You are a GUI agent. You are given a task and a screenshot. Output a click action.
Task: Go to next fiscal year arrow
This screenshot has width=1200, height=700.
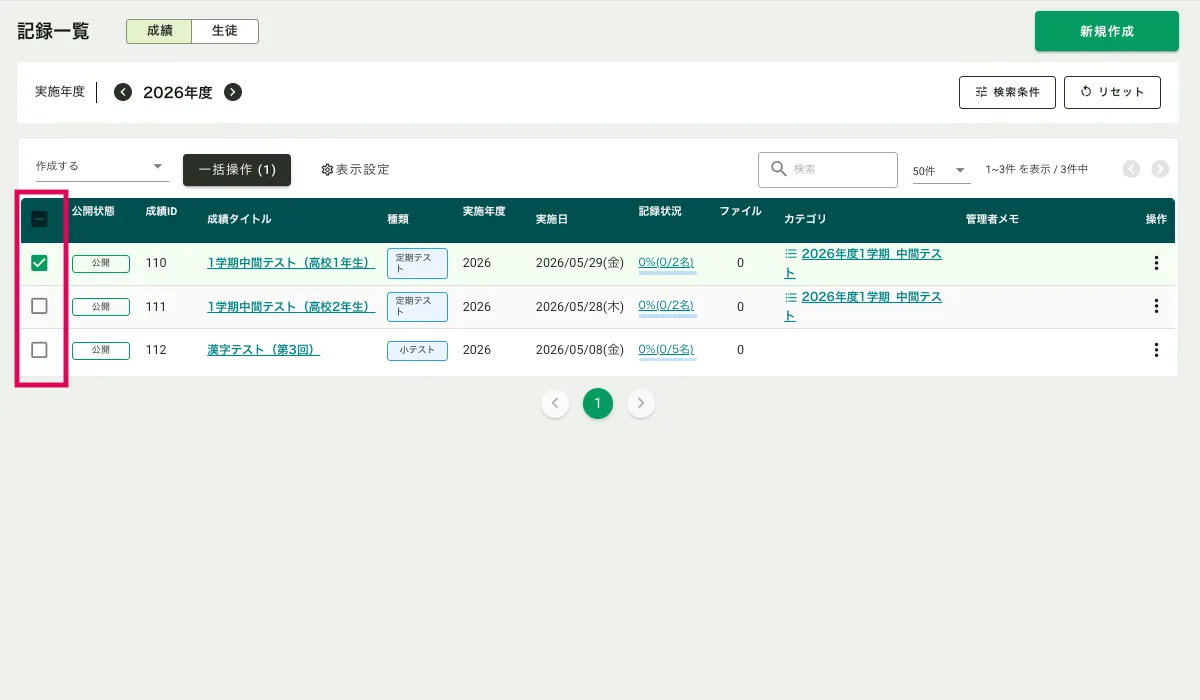click(233, 92)
